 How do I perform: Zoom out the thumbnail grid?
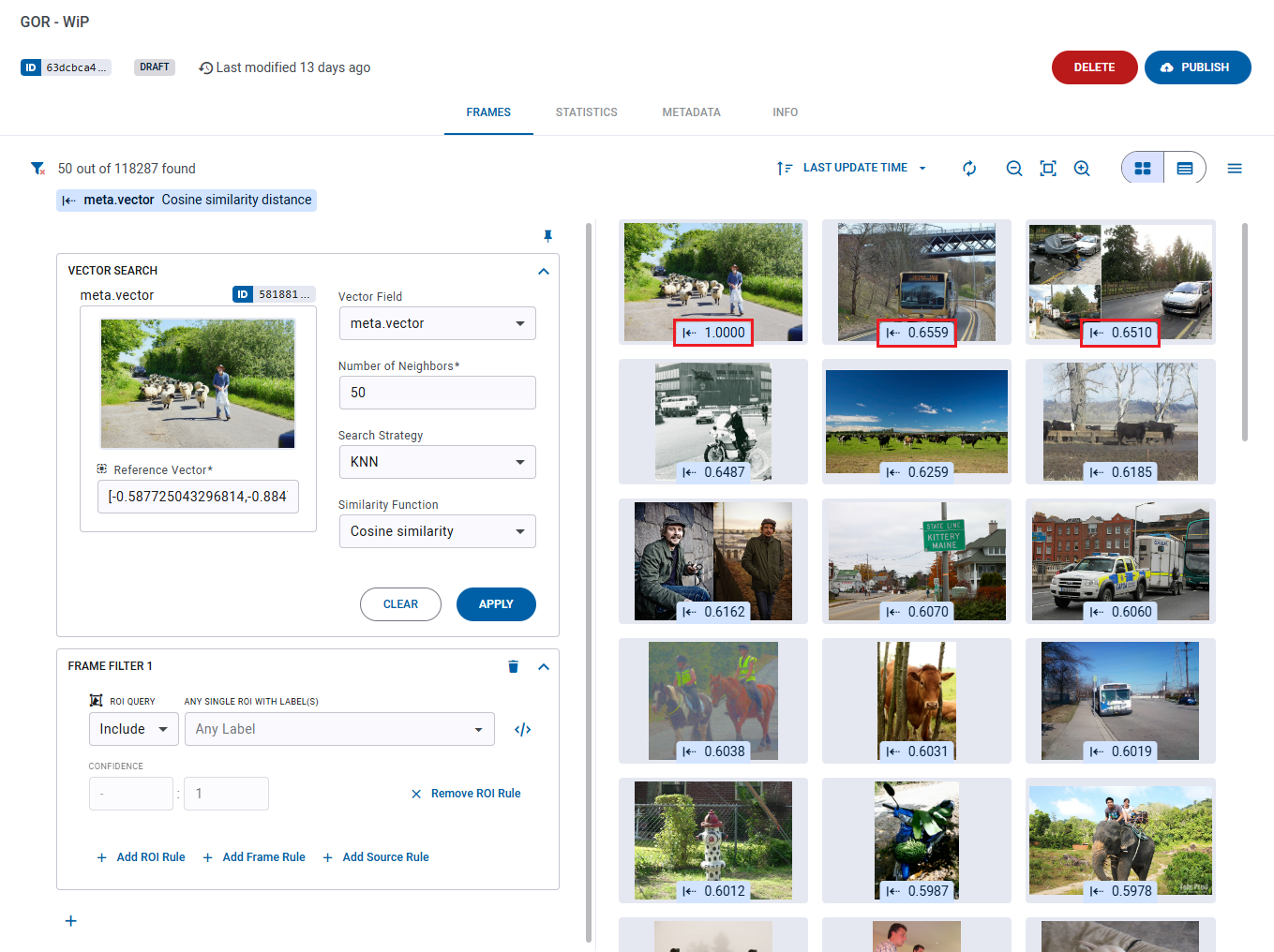(x=1014, y=168)
